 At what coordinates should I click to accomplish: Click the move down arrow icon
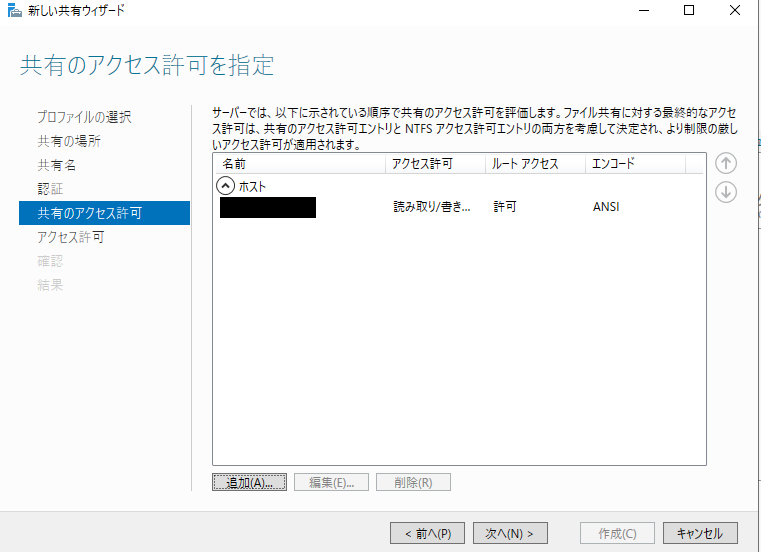(726, 192)
